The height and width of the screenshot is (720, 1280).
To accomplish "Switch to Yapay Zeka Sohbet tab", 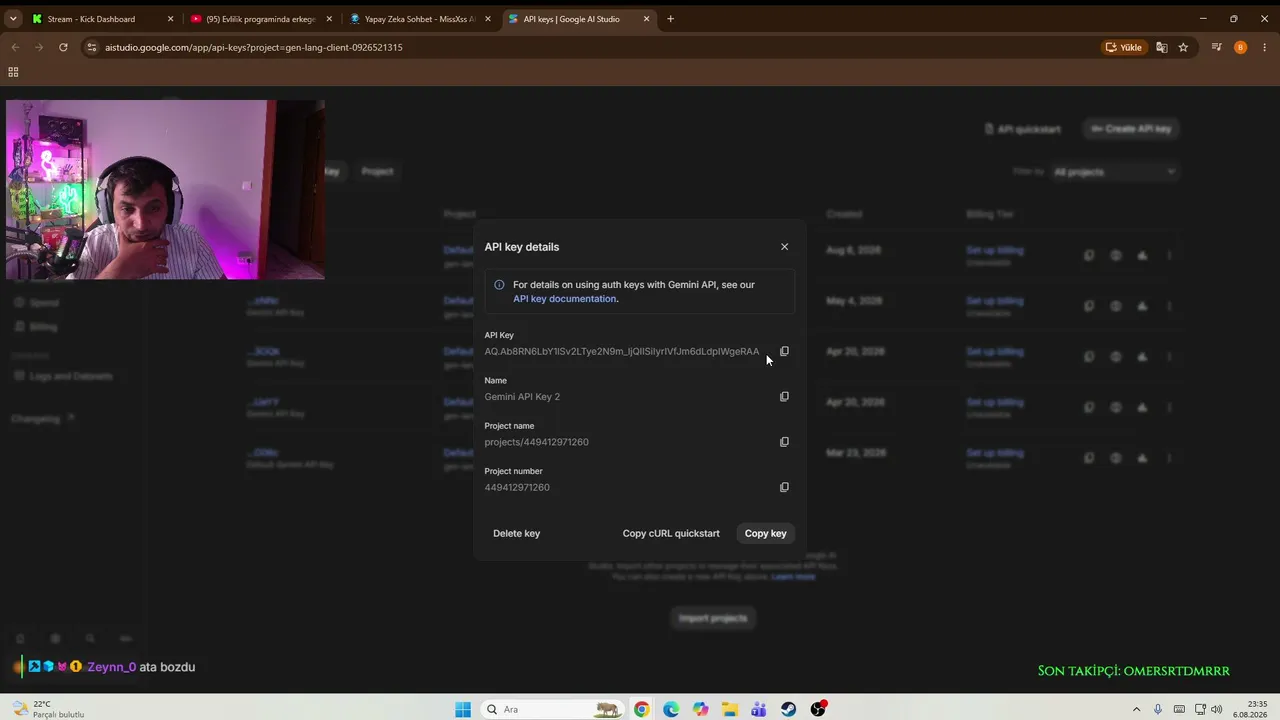I will 420,19.
